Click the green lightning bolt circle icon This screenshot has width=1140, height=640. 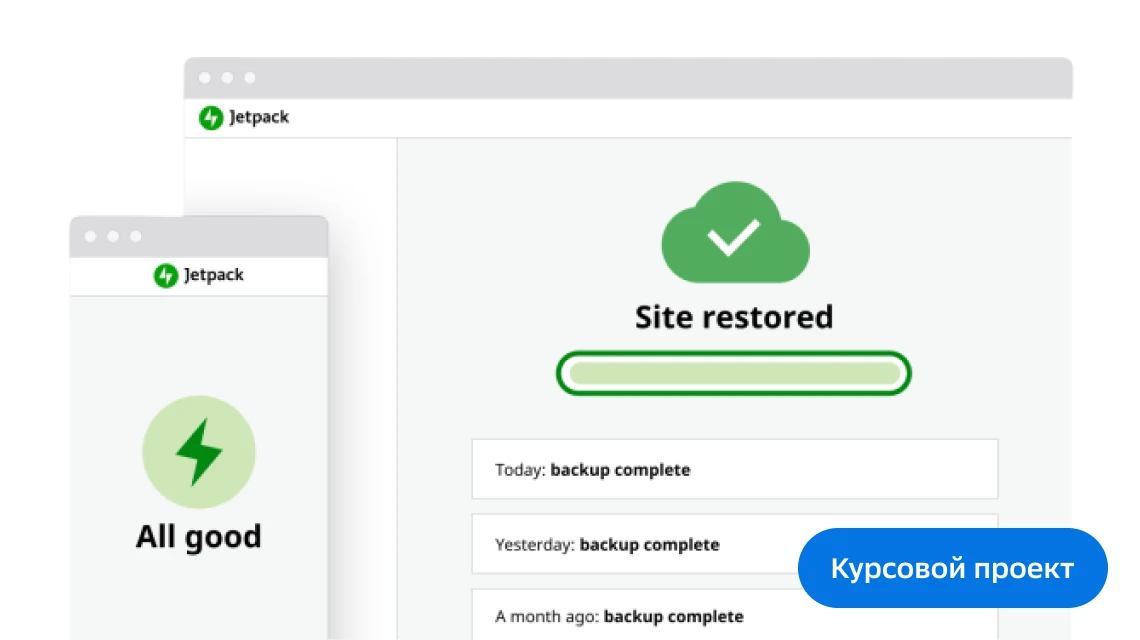point(199,452)
